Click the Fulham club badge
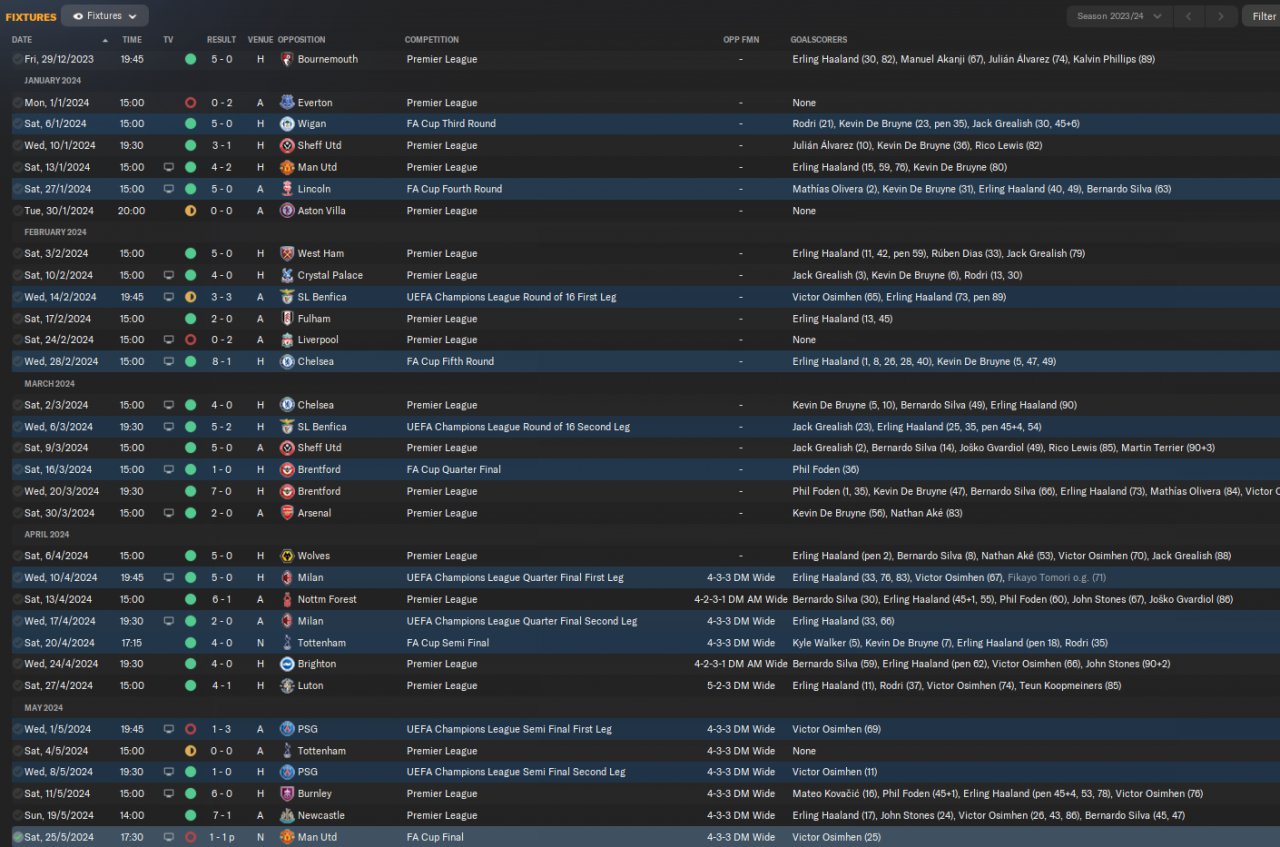Viewport: 1280px width, 847px height. point(287,319)
